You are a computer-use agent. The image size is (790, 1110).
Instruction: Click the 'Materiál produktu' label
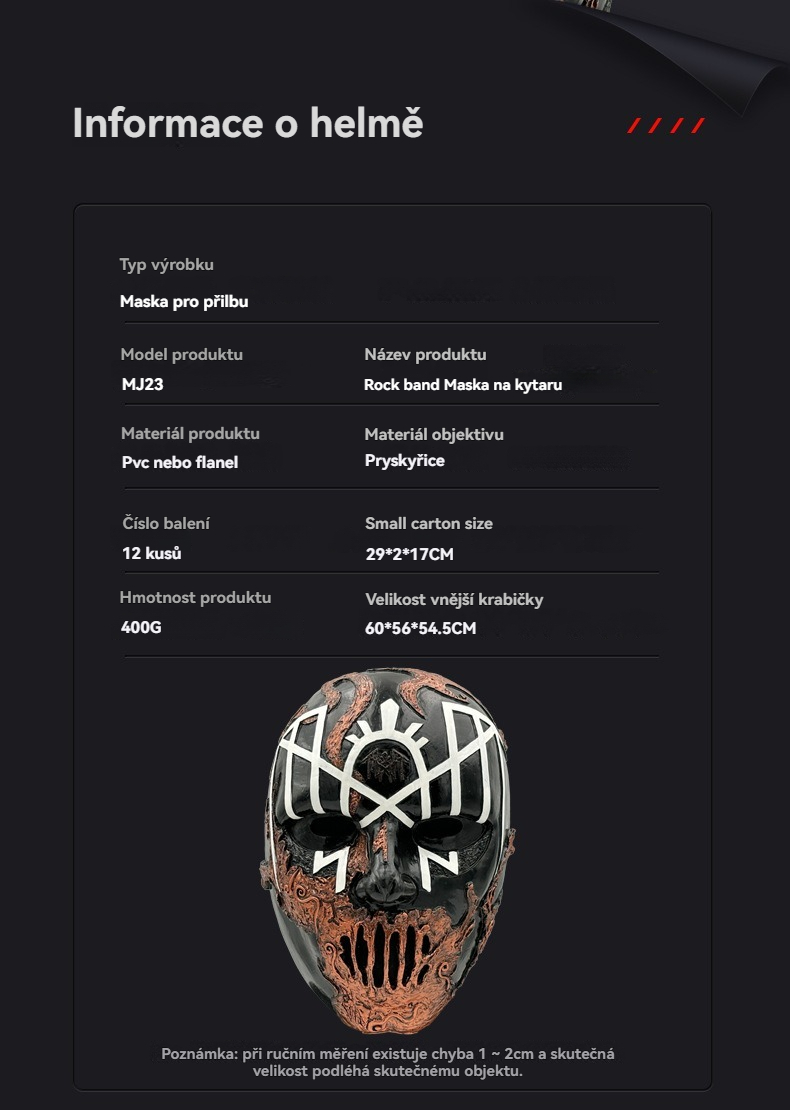point(190,433)
